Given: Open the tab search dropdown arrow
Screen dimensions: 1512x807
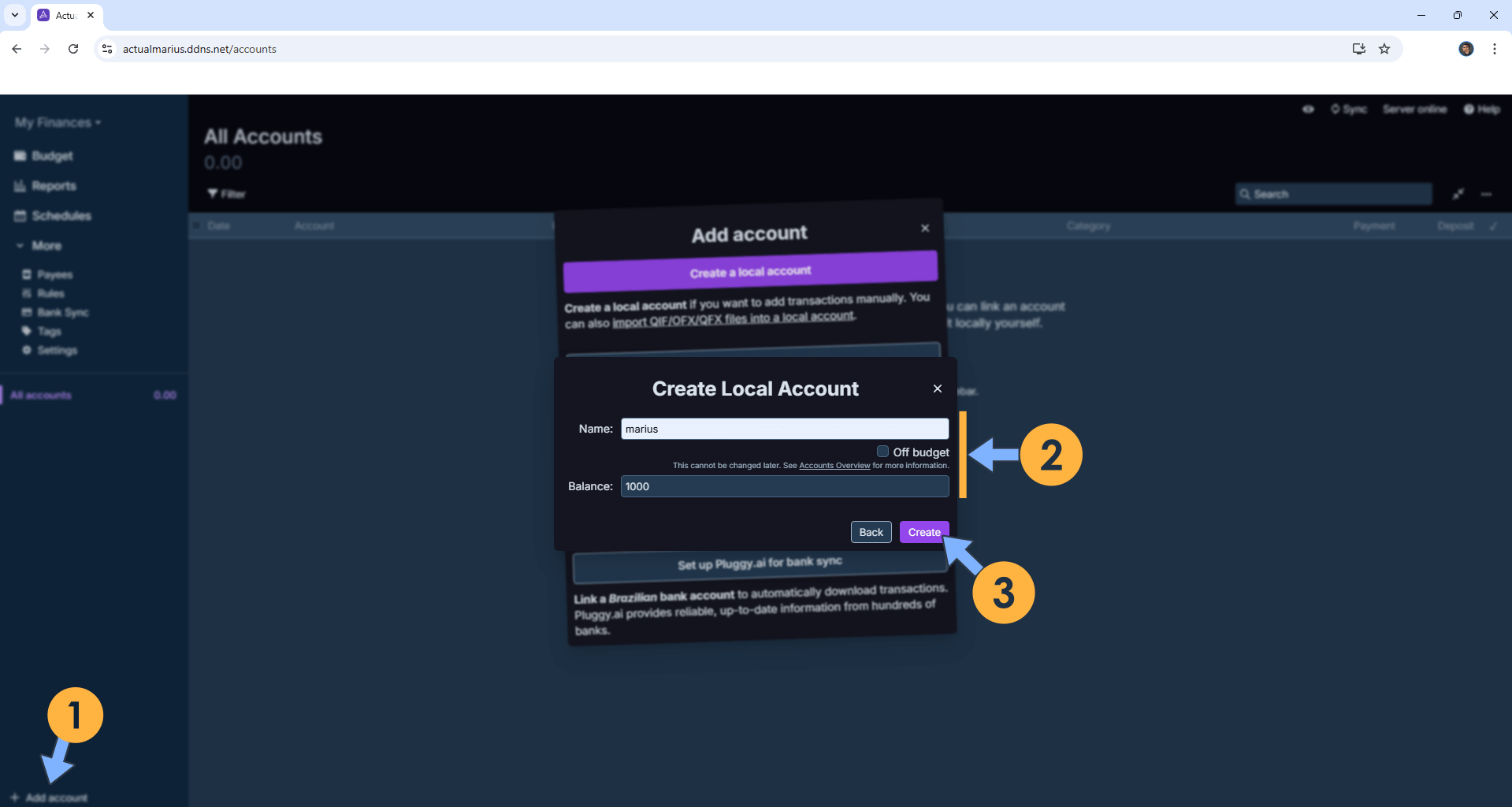Looking at the screenshot, I should [14, 15].
